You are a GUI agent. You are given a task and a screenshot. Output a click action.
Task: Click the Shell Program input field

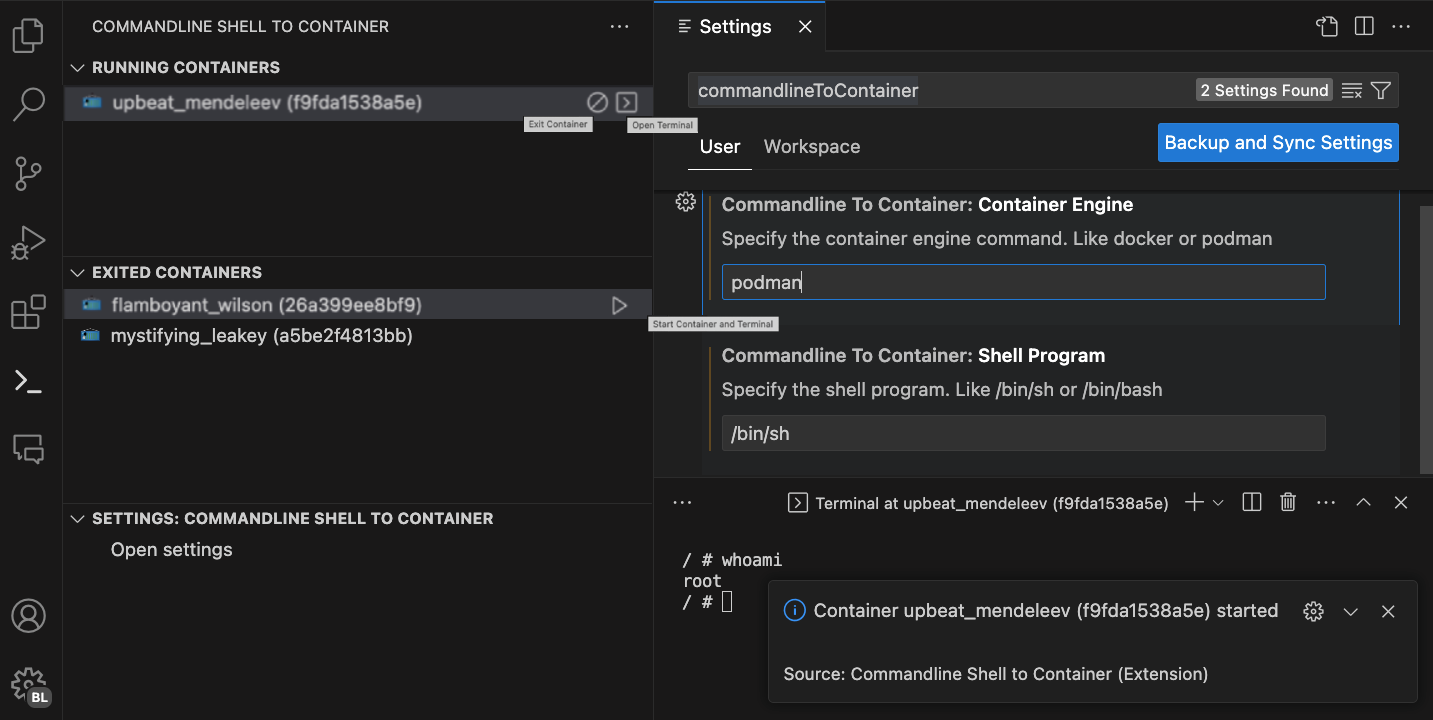(x=1023, y=433)
